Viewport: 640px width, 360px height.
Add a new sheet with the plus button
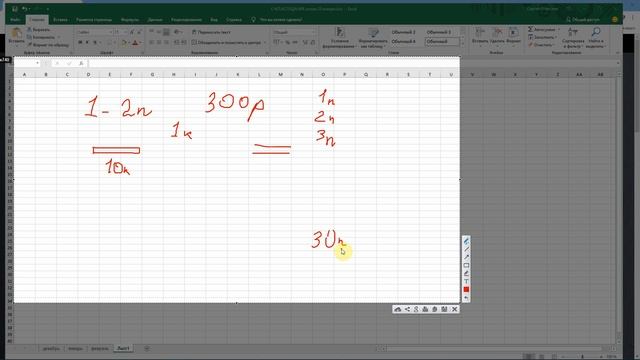click(x=147, y=349)
